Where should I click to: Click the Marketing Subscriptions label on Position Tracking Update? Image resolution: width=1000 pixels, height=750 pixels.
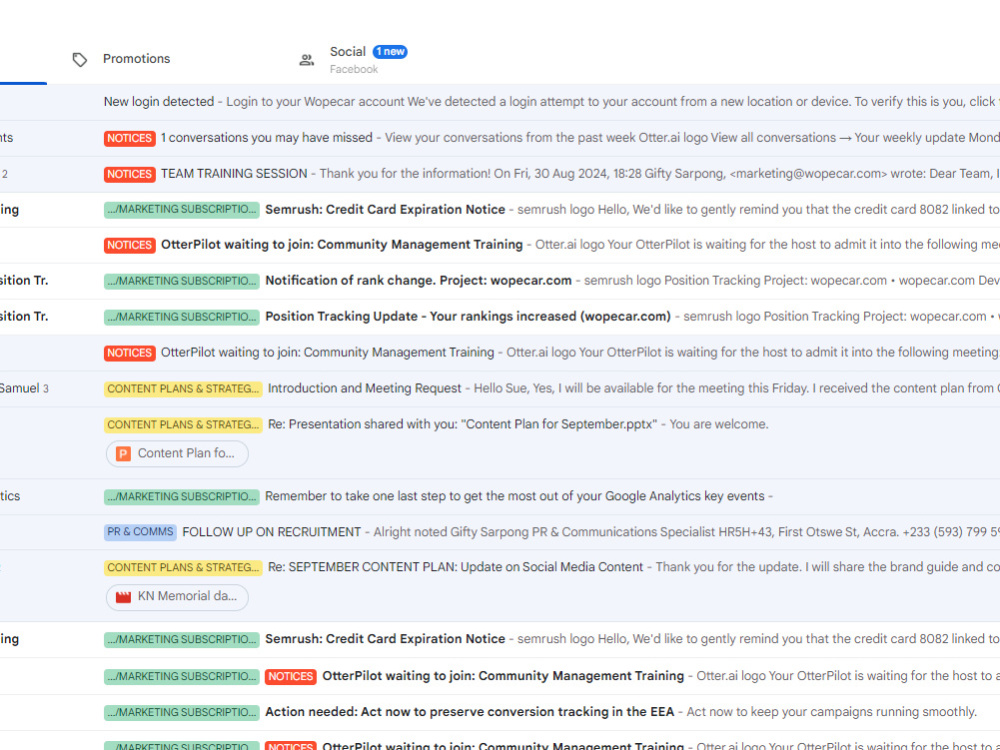(182, 317)
